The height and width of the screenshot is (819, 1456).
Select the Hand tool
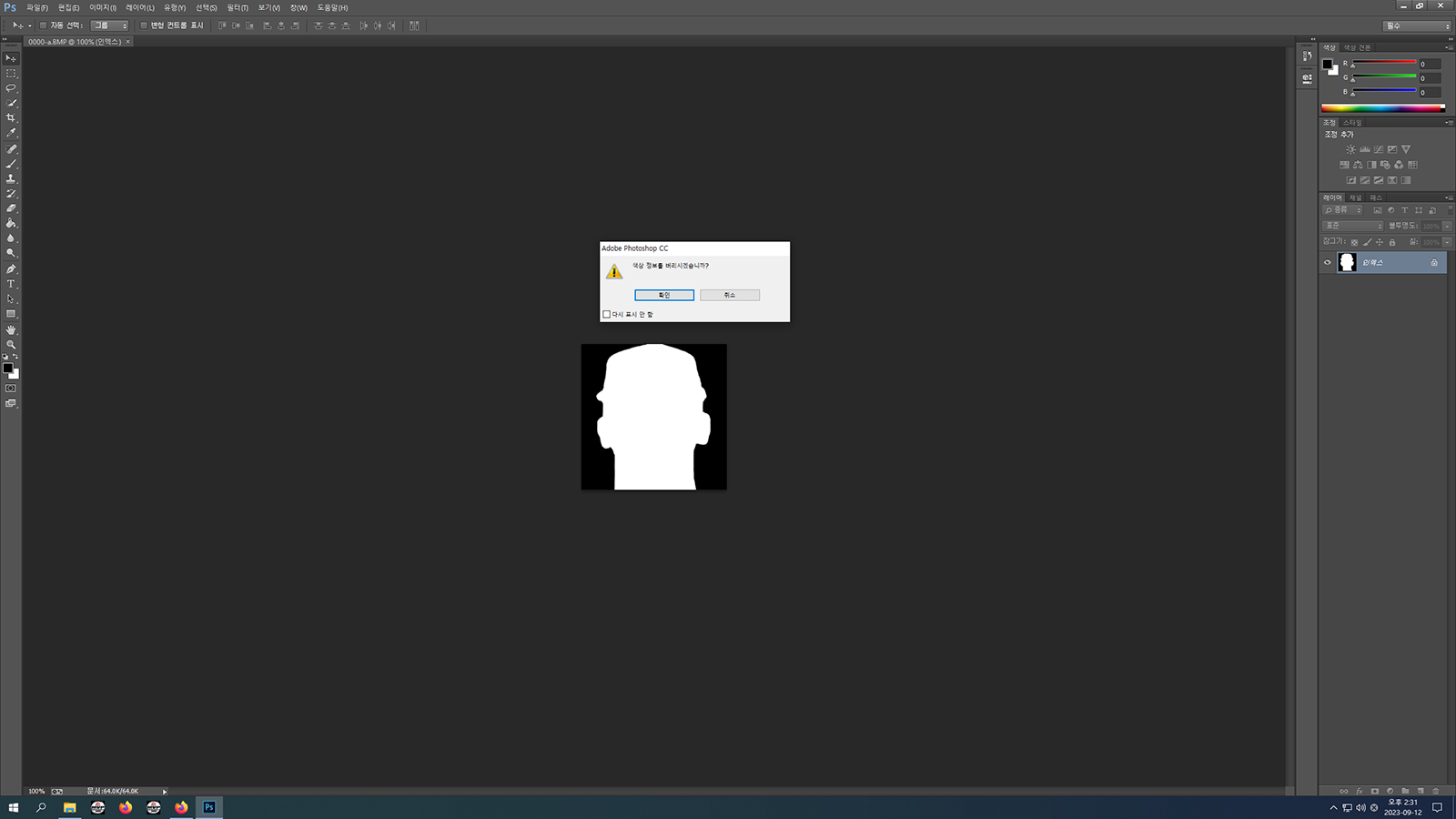click(x=11, y=329)
